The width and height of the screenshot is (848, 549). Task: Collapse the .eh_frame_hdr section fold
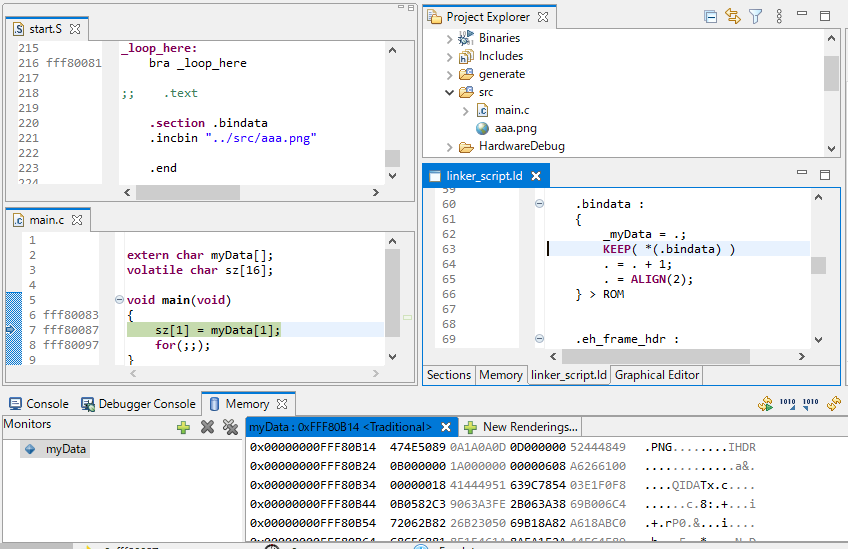pos(539,339)
